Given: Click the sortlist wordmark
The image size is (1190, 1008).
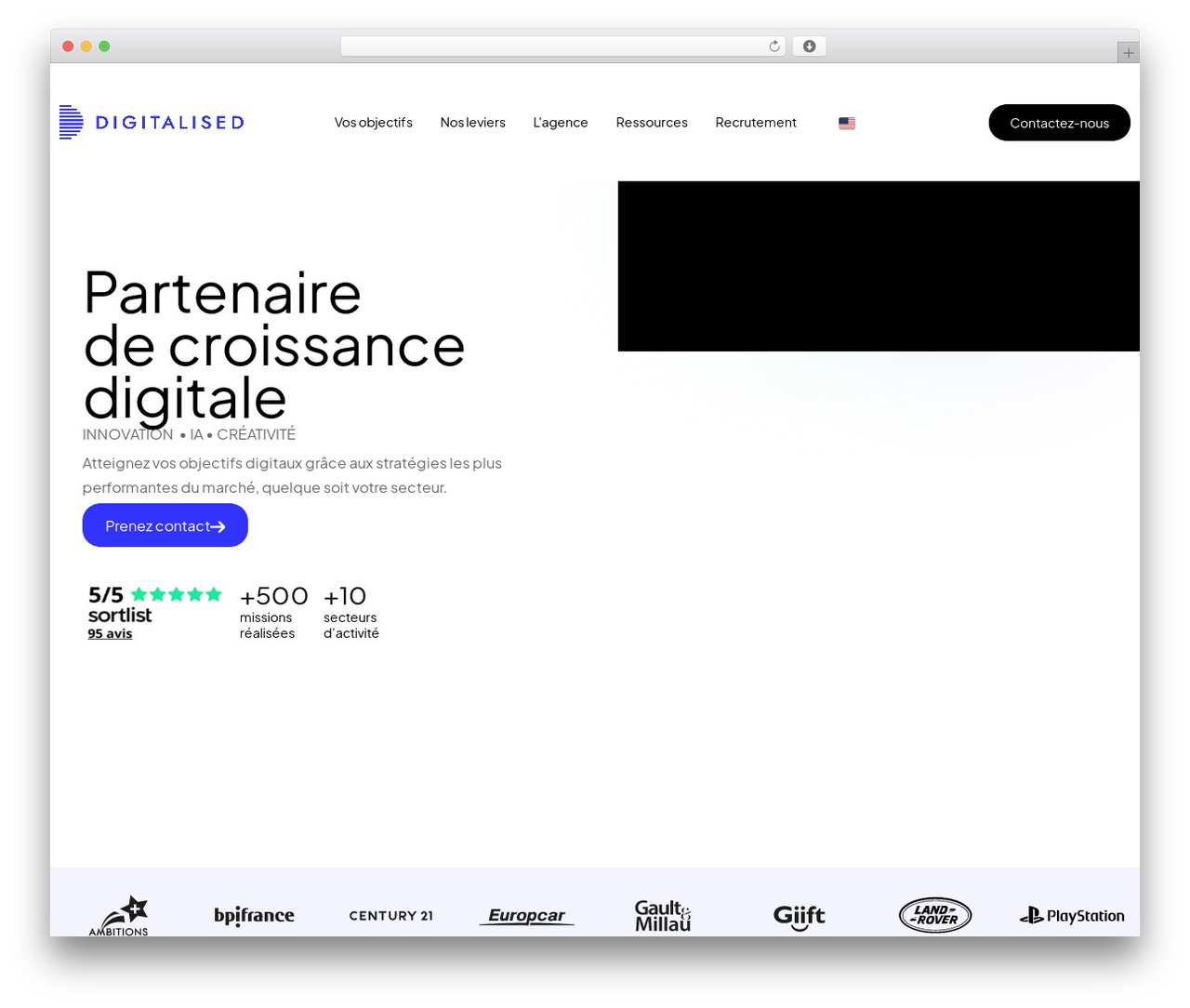Looking at the screenshot, I should (x=120, y=615).
